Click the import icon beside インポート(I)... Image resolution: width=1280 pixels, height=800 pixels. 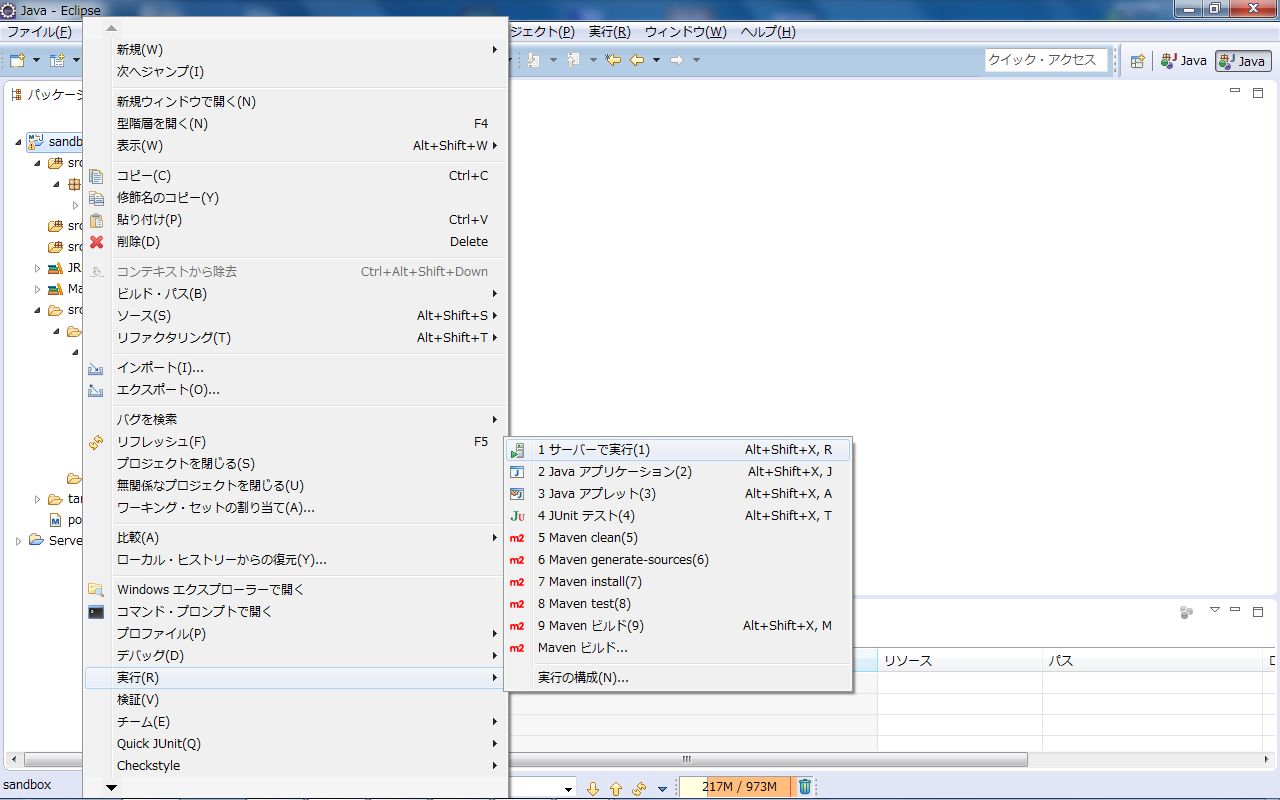[x=96, y=368]
